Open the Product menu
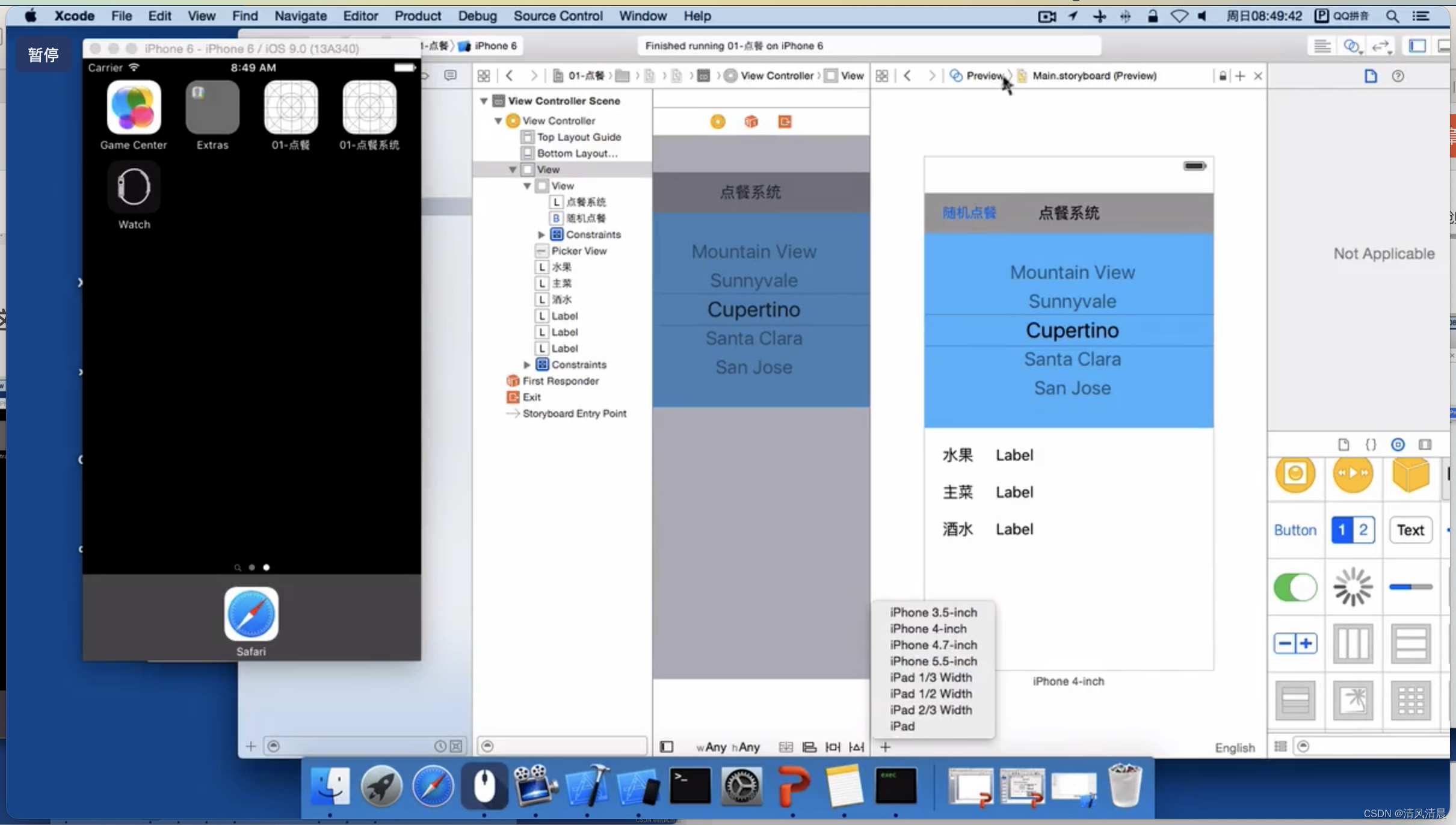The image size is (1456, 825). click(418, 16)
